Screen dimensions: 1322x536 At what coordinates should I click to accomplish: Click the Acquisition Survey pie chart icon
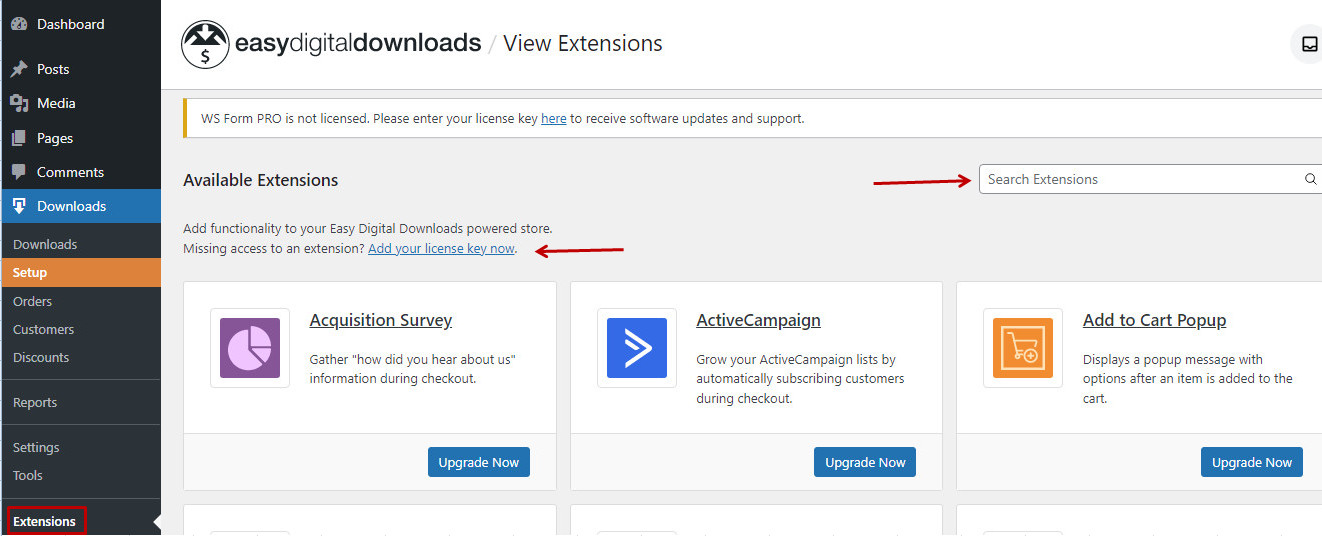250,348
